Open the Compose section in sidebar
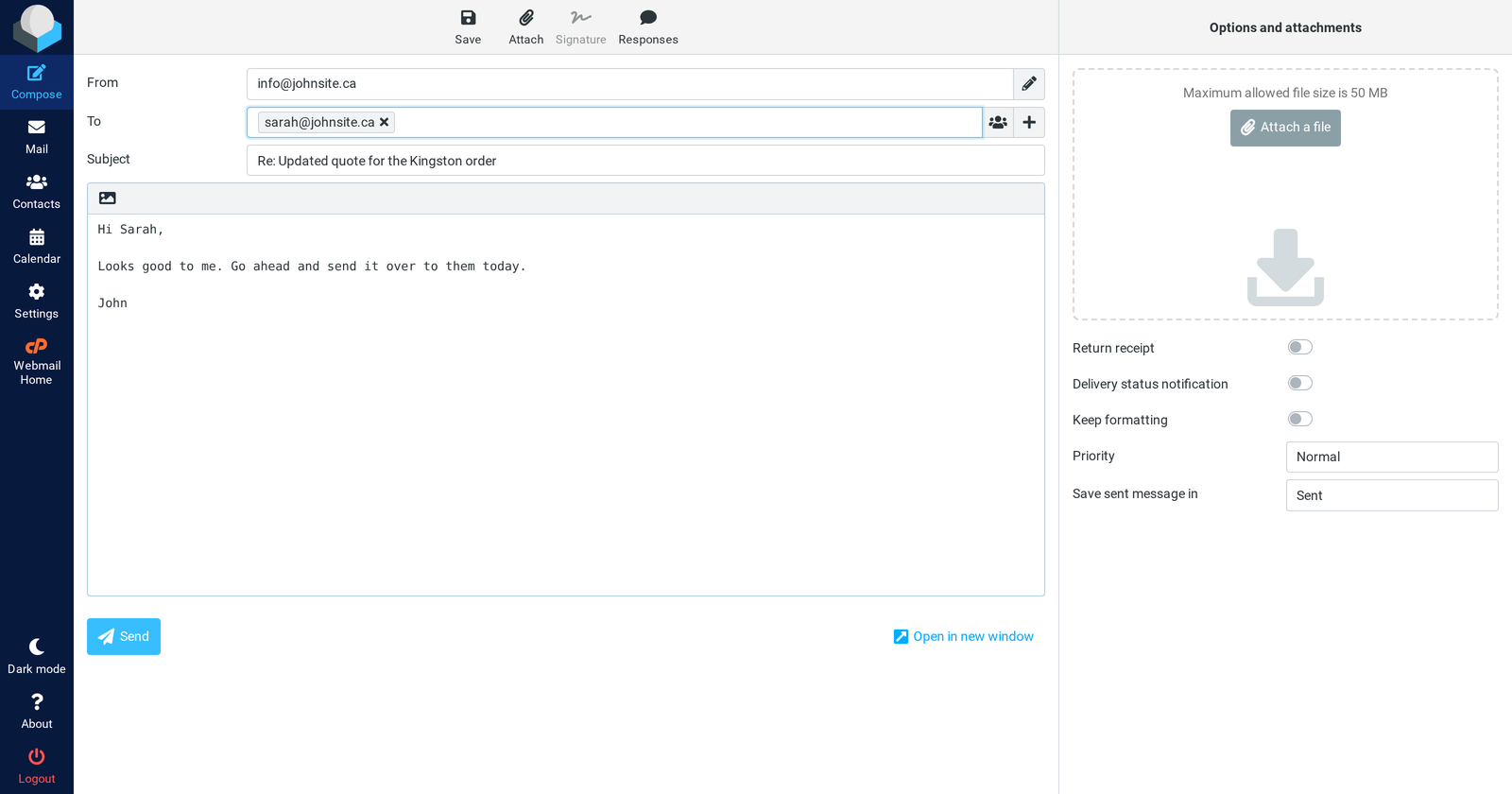 point(37,82)
